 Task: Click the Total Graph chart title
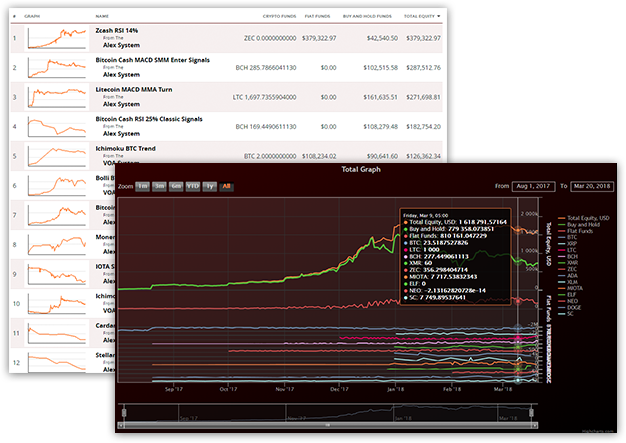point(361,170)
